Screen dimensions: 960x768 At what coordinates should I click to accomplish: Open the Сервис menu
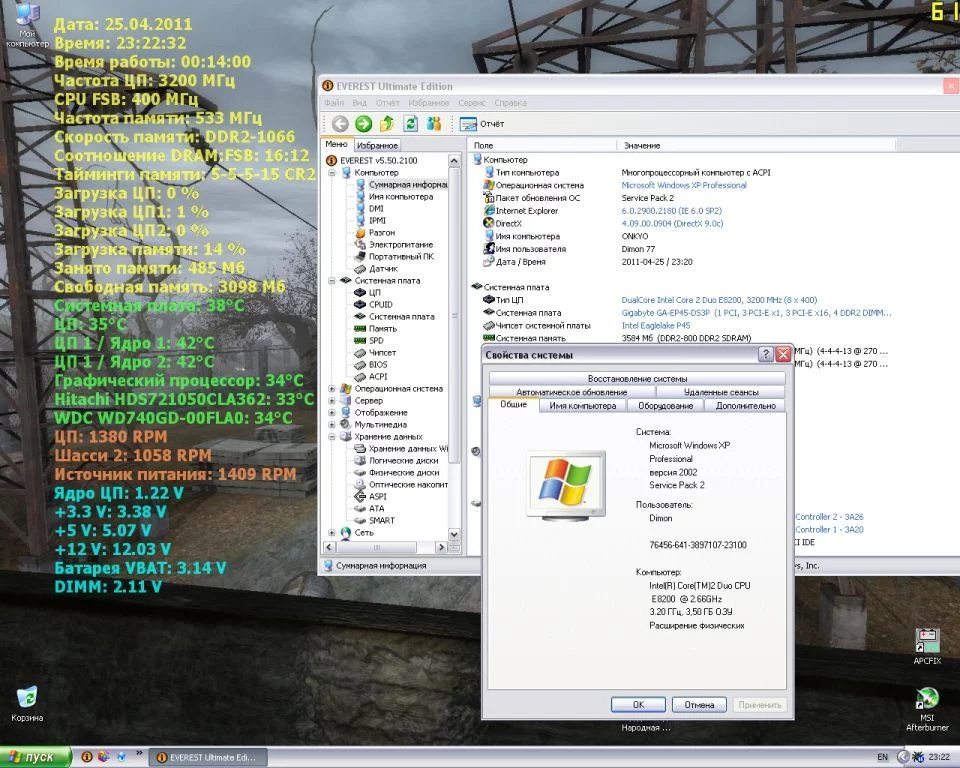(x=471, y=103)
